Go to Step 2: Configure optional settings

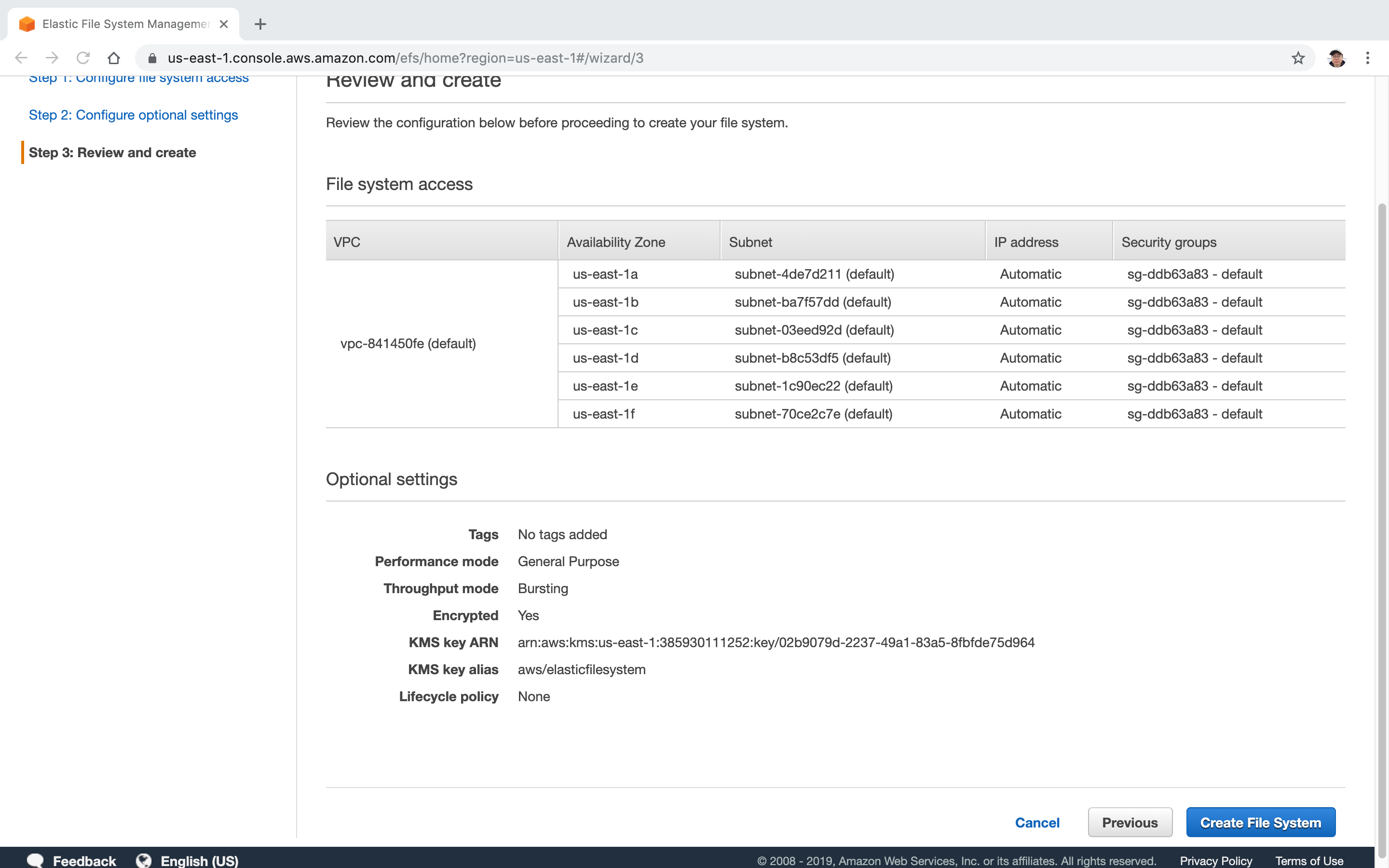click(x=133, y=115)
